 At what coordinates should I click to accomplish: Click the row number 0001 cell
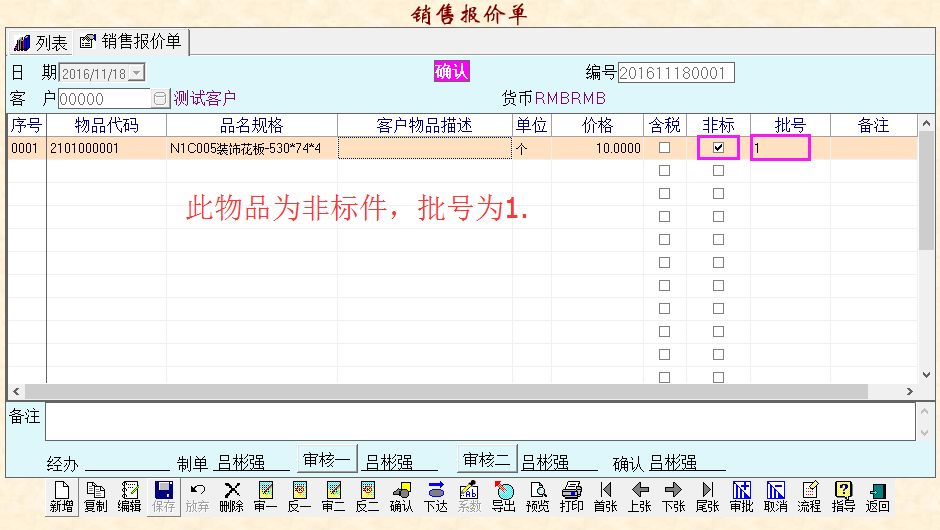tap(27, 148)
